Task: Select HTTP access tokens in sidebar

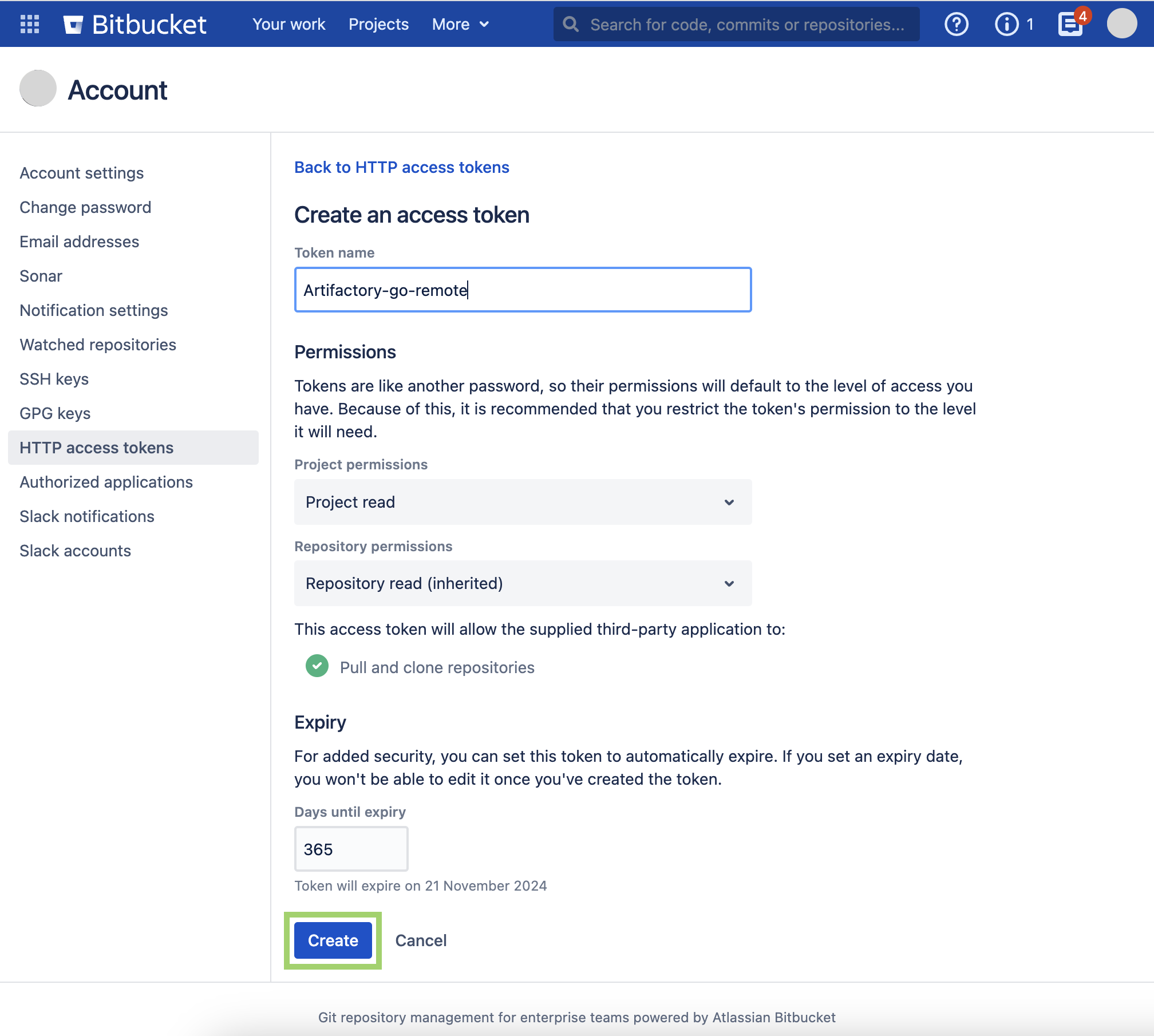Action: pyautogui.click(x=96, y=448)
